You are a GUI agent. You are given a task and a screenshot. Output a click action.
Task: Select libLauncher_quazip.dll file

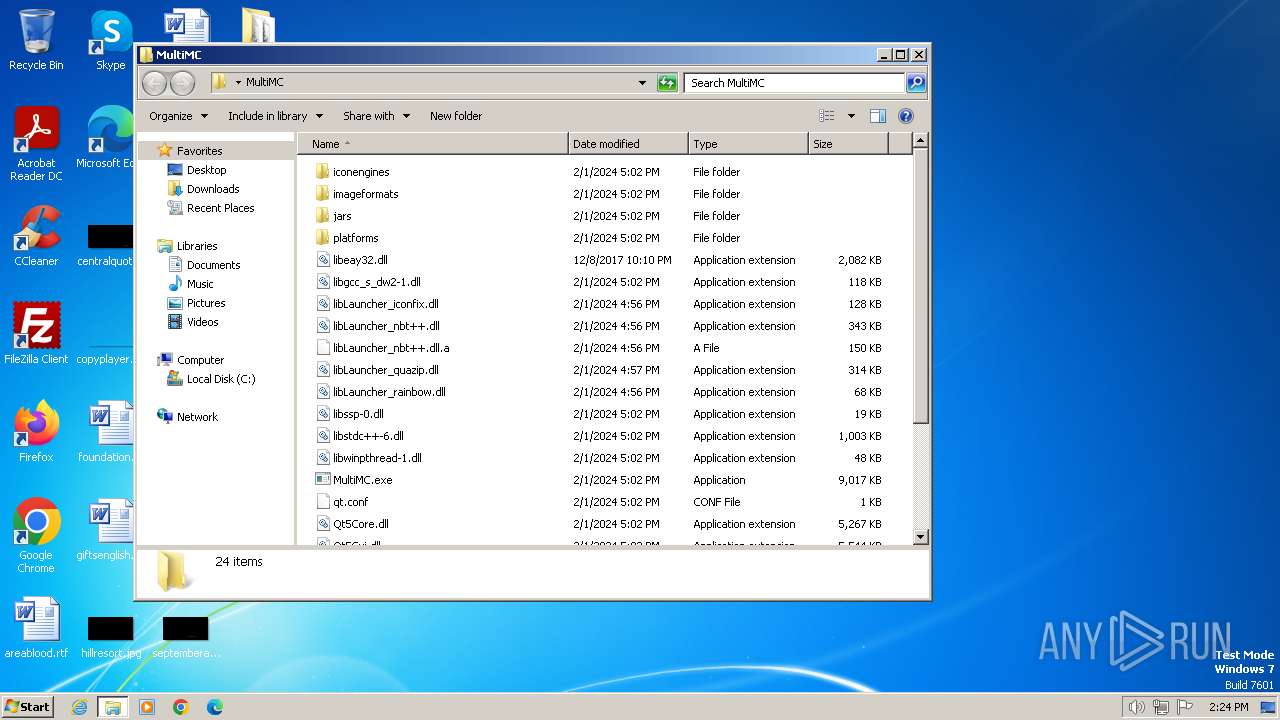click(386, 370)
